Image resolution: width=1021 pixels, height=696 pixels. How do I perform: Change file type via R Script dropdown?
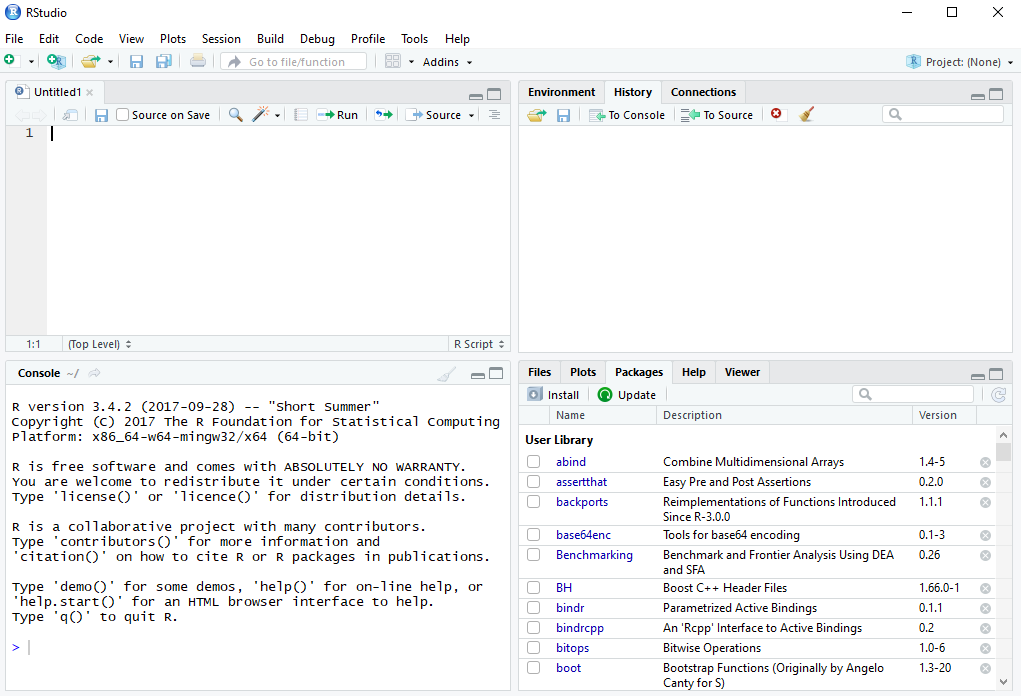[x=479, y=344]
